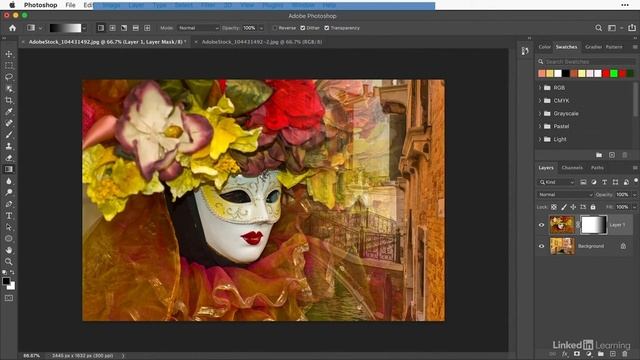The image size is (640, 360).
Task: Select the Rectangular Marquee tool
Action: (x=9, y=65)
